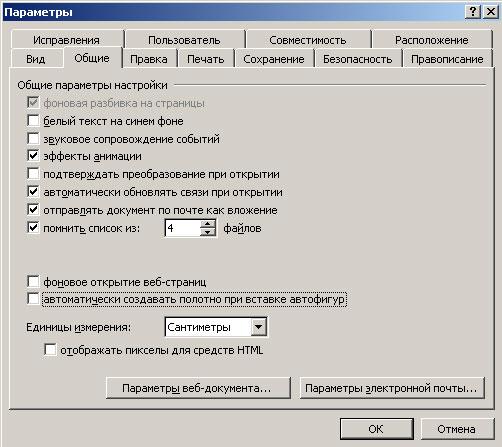Close the Параметры dialog window
This screenshot has width=502, height=447.
tap(491, 12)
